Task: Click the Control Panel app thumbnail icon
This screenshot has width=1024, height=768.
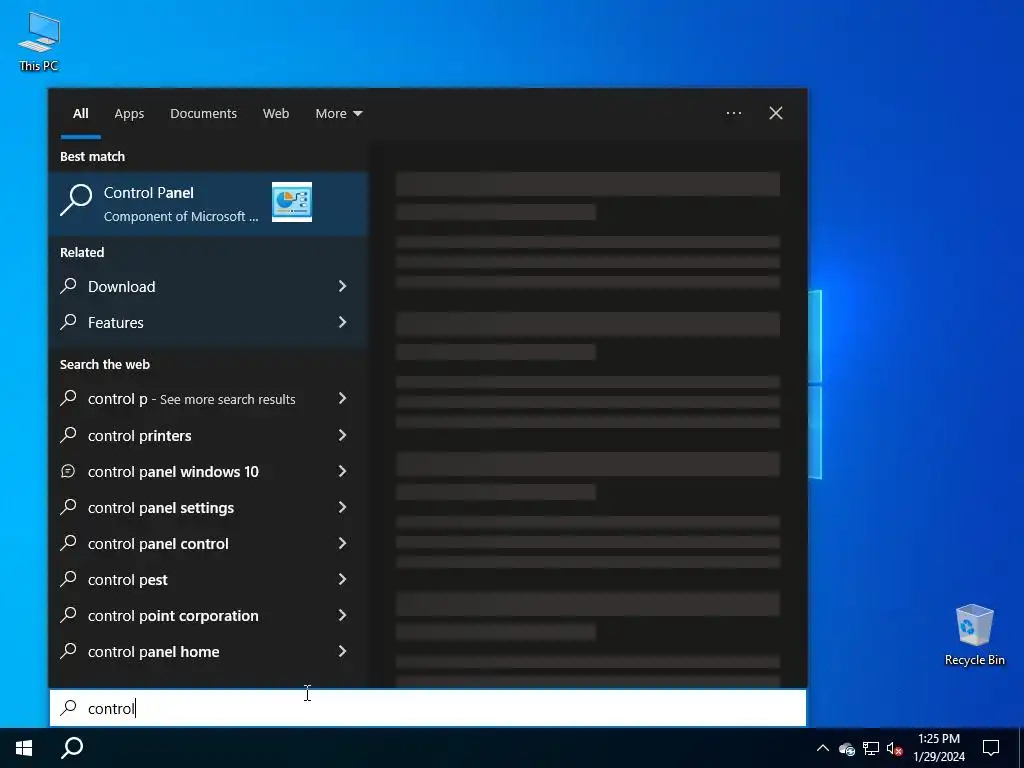Action: [291, 202]
